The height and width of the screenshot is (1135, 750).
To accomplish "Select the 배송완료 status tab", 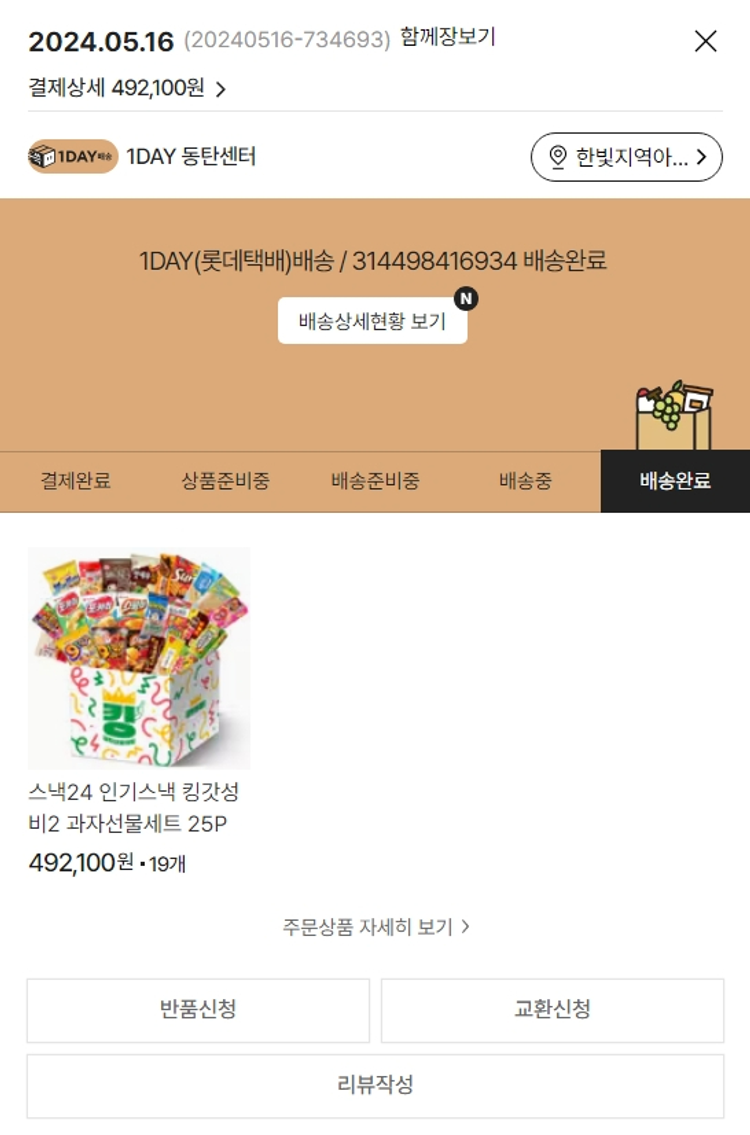I will coord(675,481).
